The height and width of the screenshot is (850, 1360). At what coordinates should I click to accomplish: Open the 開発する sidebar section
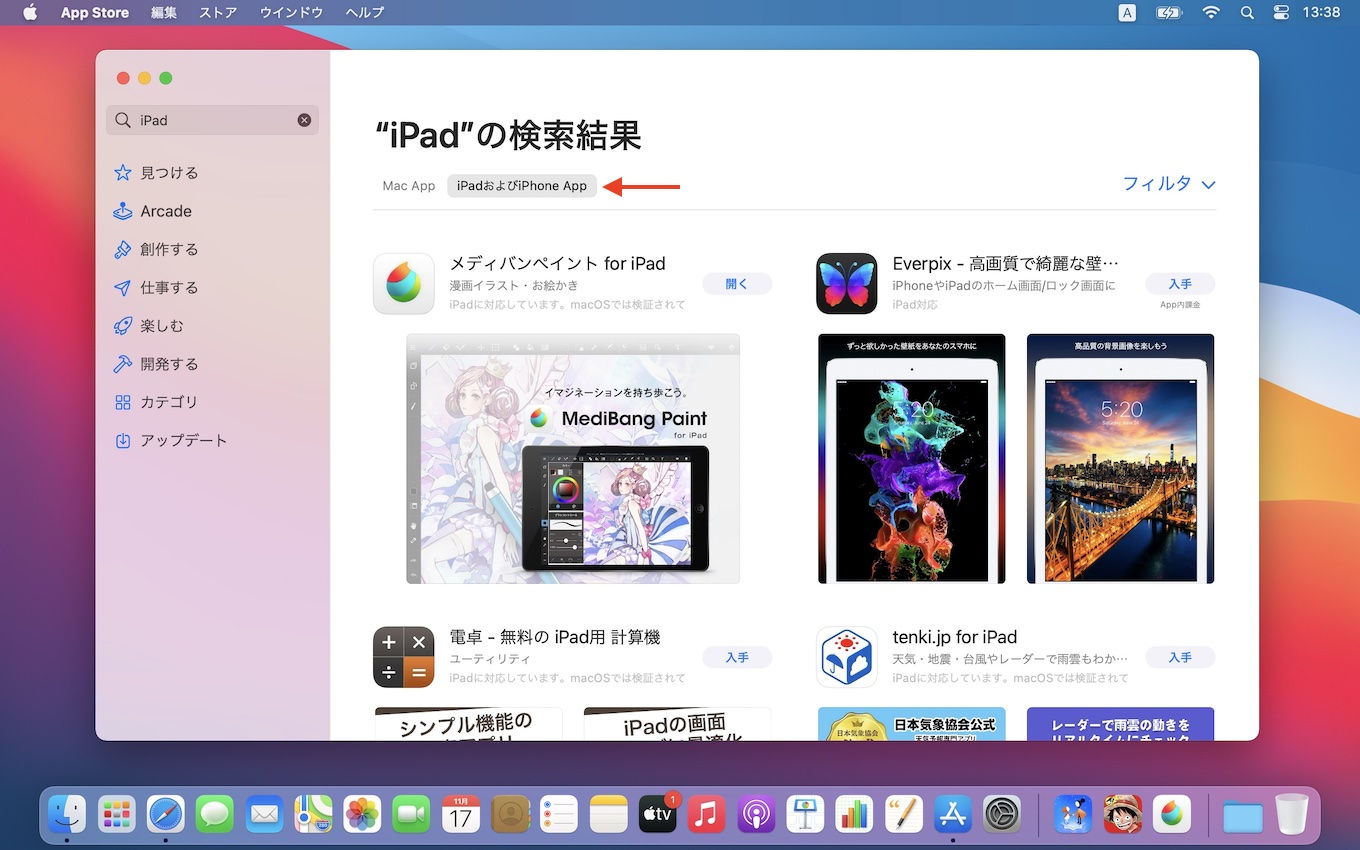point(156,364)
